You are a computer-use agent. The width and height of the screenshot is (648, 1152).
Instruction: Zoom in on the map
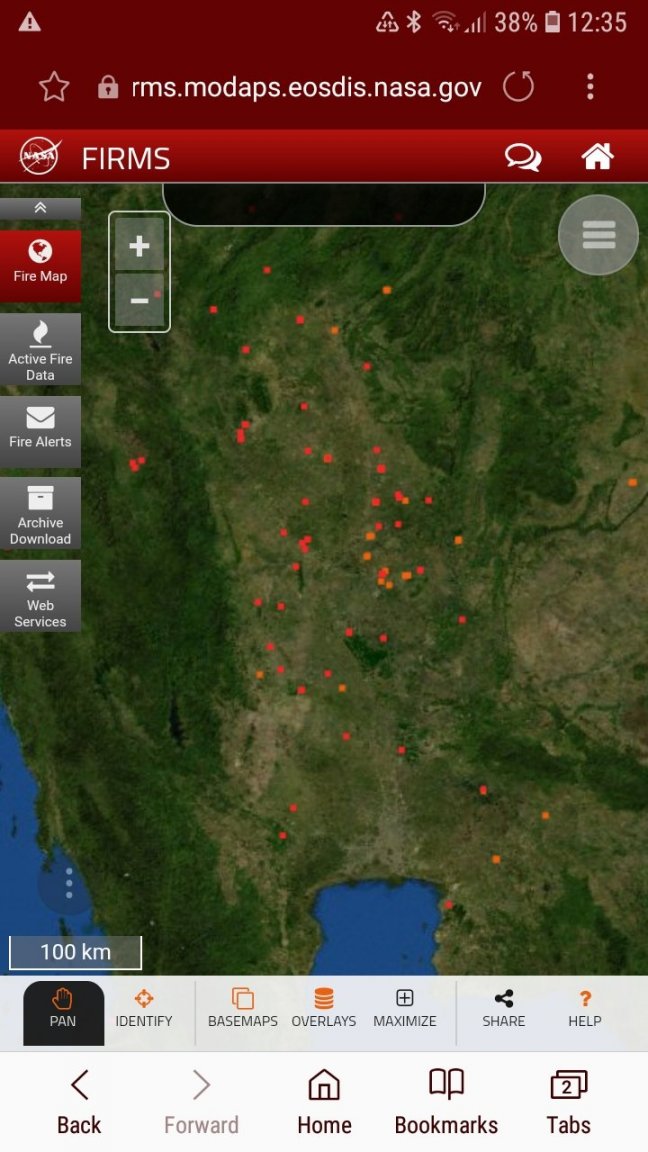(139, 246)
